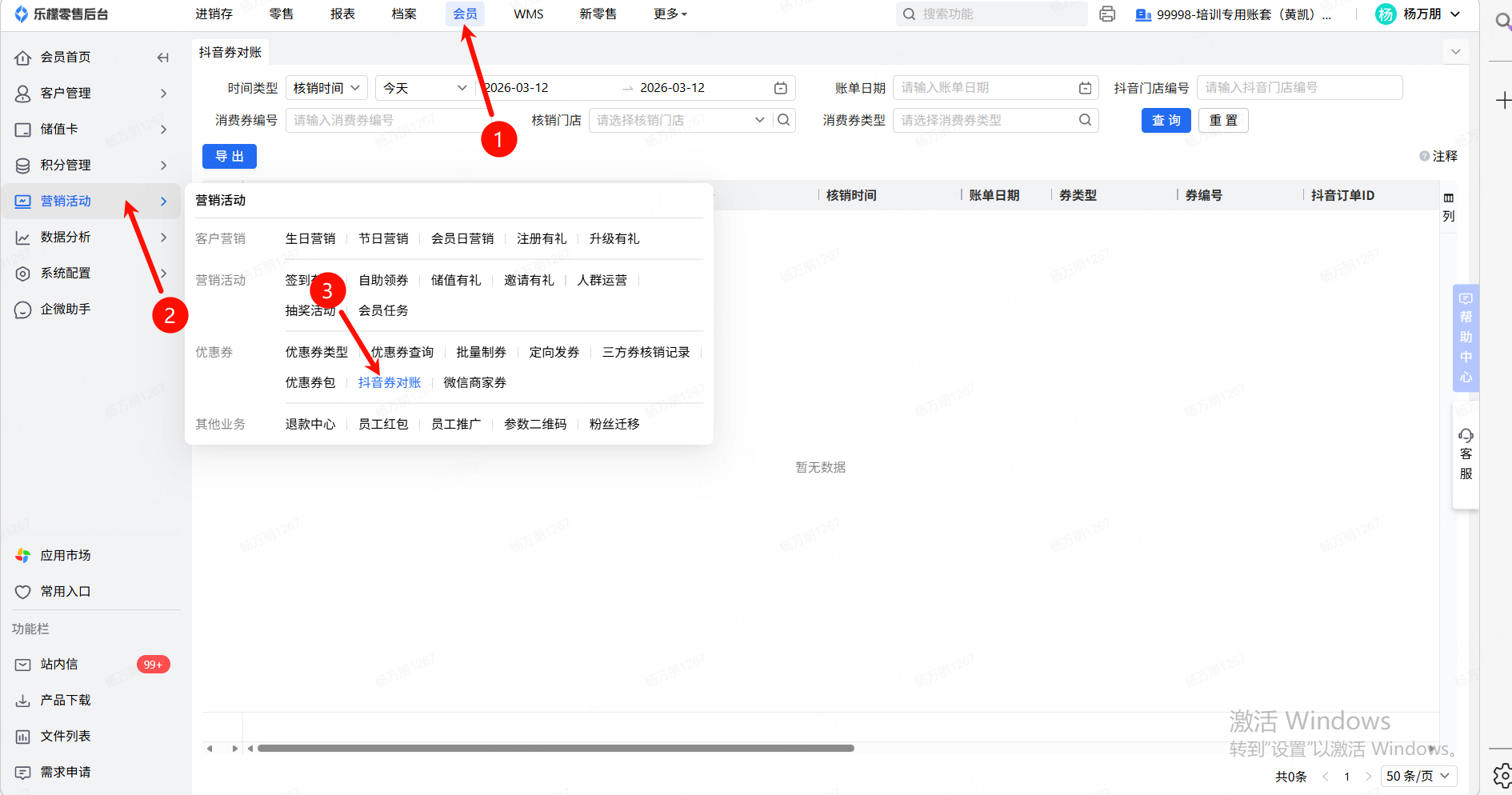Click the 站内信 envelope icon
1512x795 pixels.
(x=23, y=665)
